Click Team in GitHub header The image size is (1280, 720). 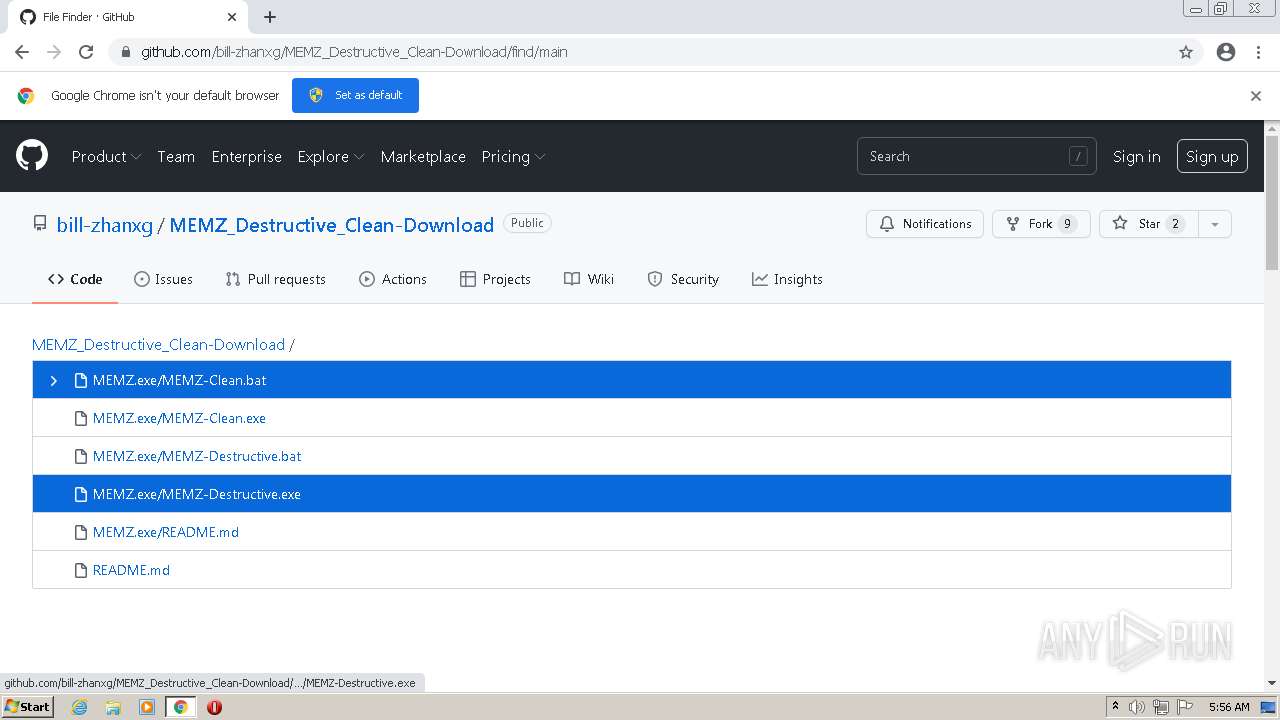coord(176,156)
